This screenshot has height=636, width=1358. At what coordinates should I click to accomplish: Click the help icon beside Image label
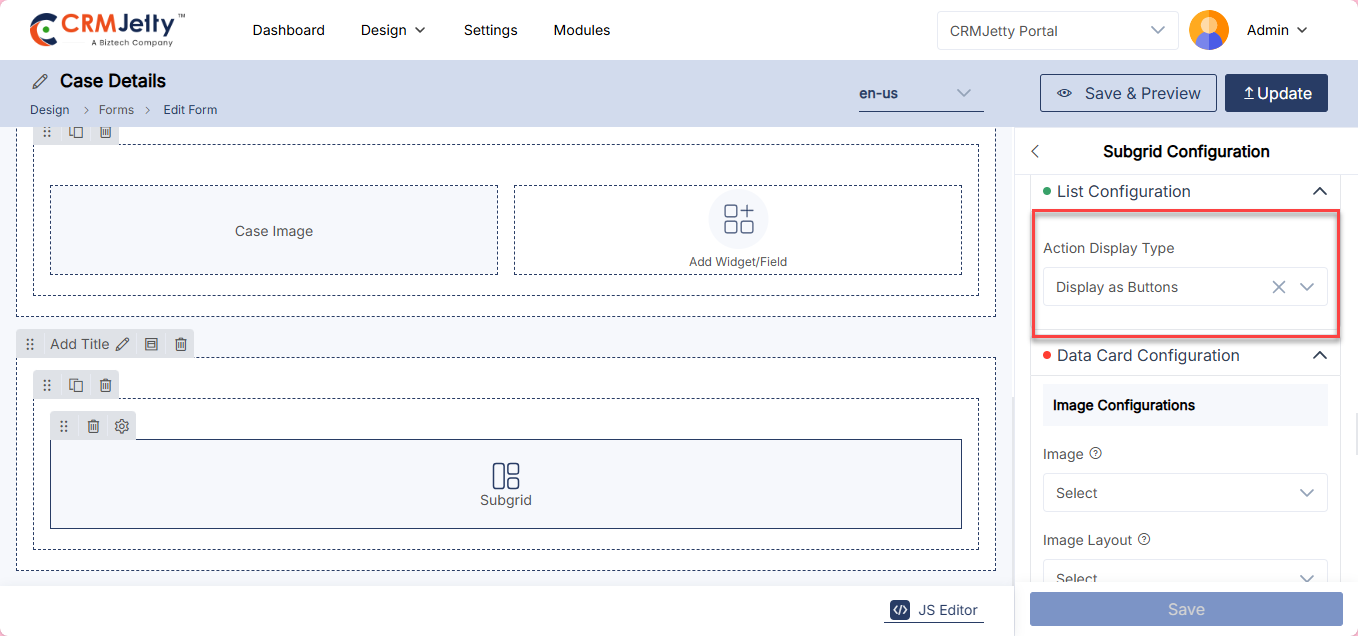1095,454
